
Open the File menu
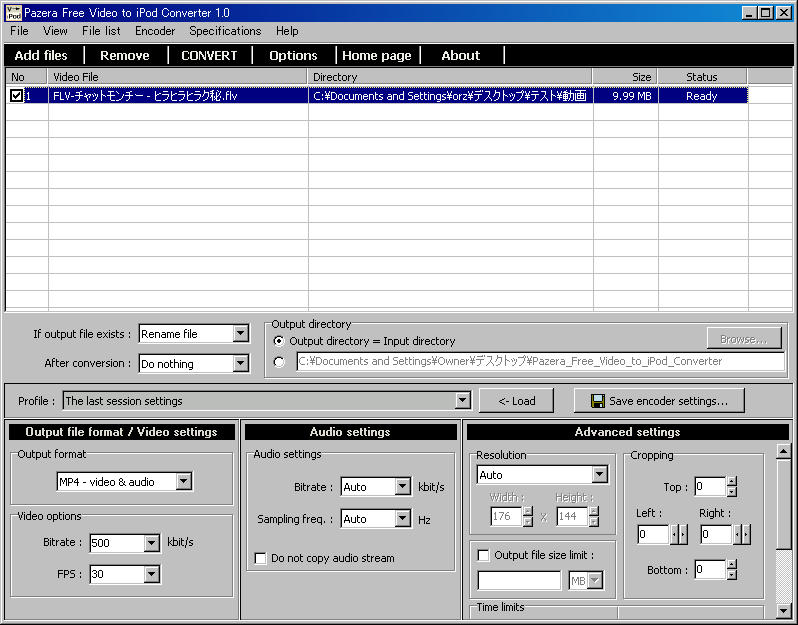tap(19, 31)
